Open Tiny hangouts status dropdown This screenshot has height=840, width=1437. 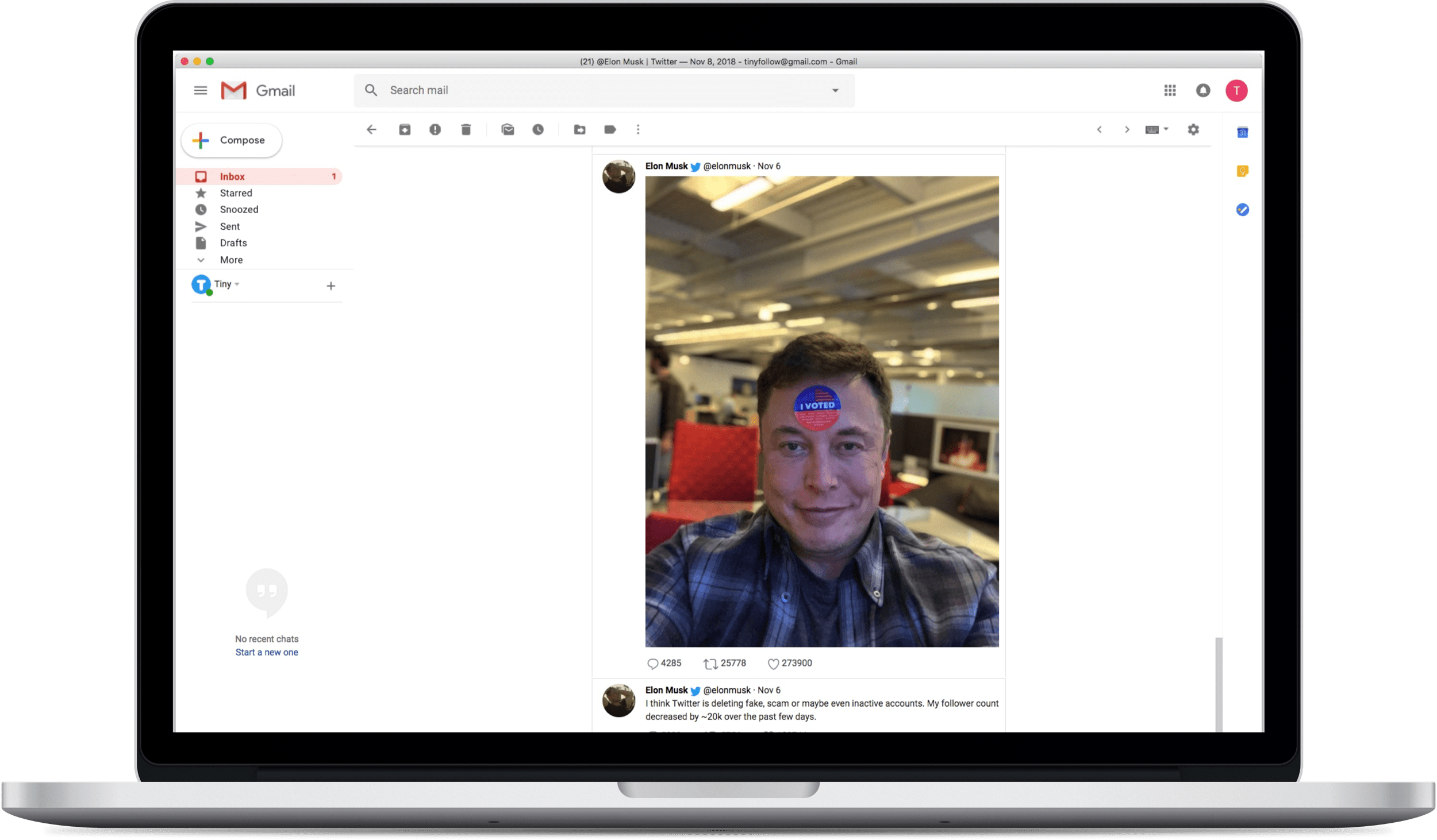pyautogui.click(x=237, y=284)
